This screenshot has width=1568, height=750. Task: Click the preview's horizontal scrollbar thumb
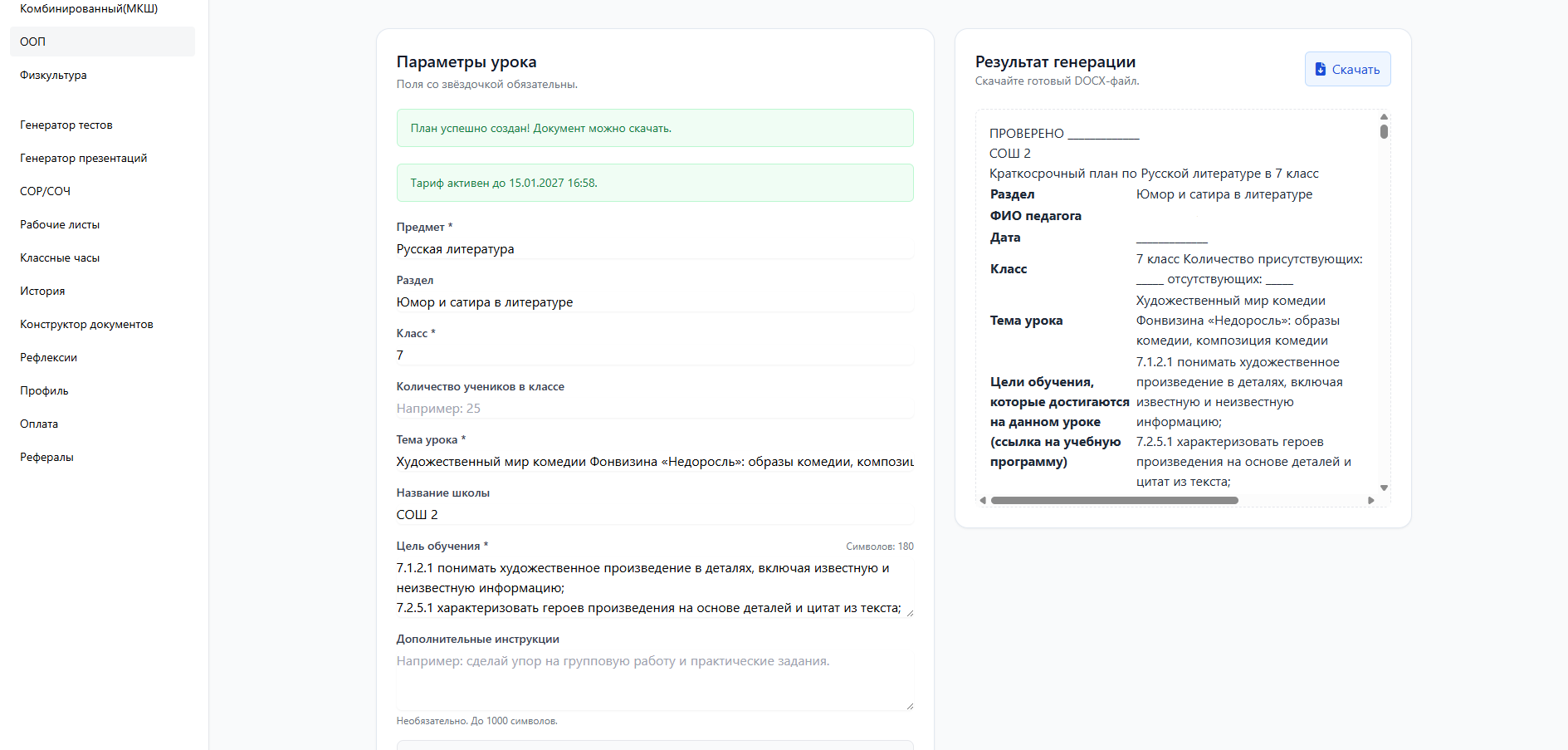1114,500
